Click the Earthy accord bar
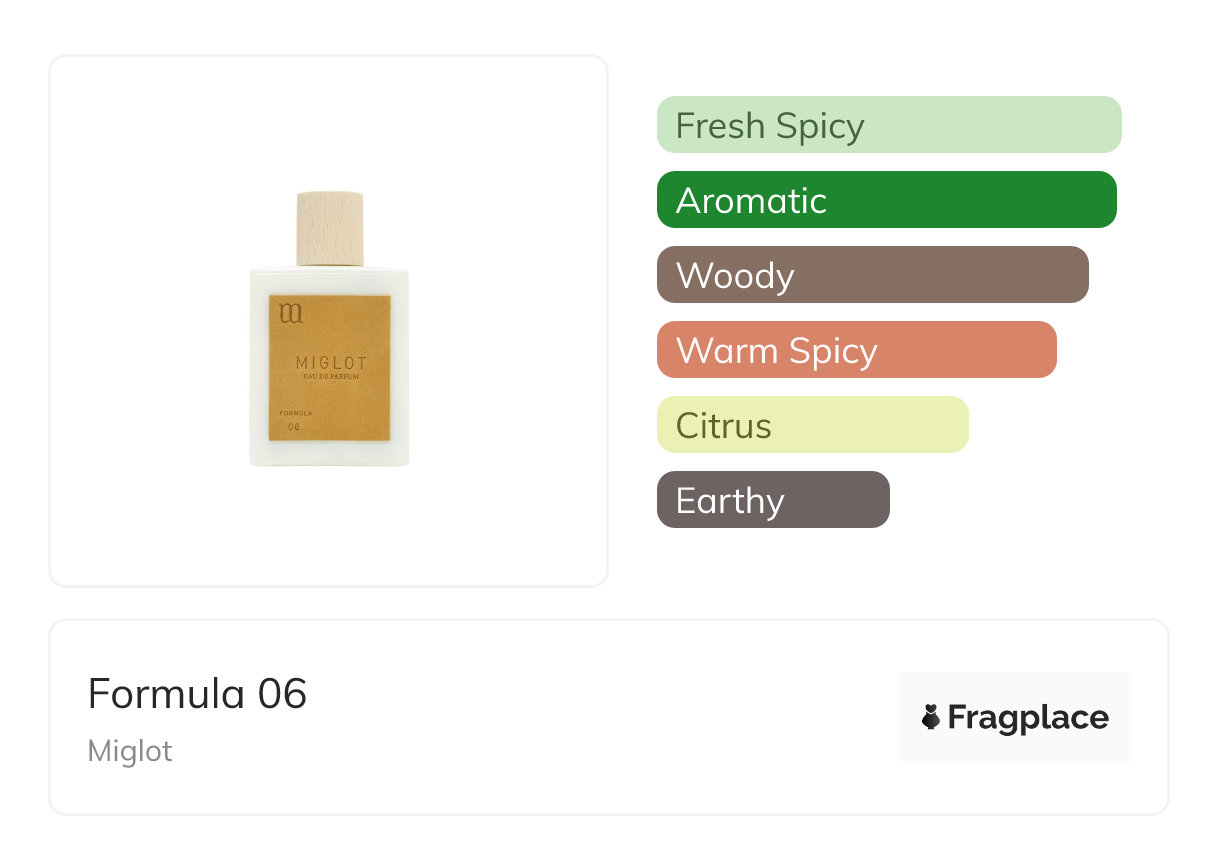 [772, 500]
